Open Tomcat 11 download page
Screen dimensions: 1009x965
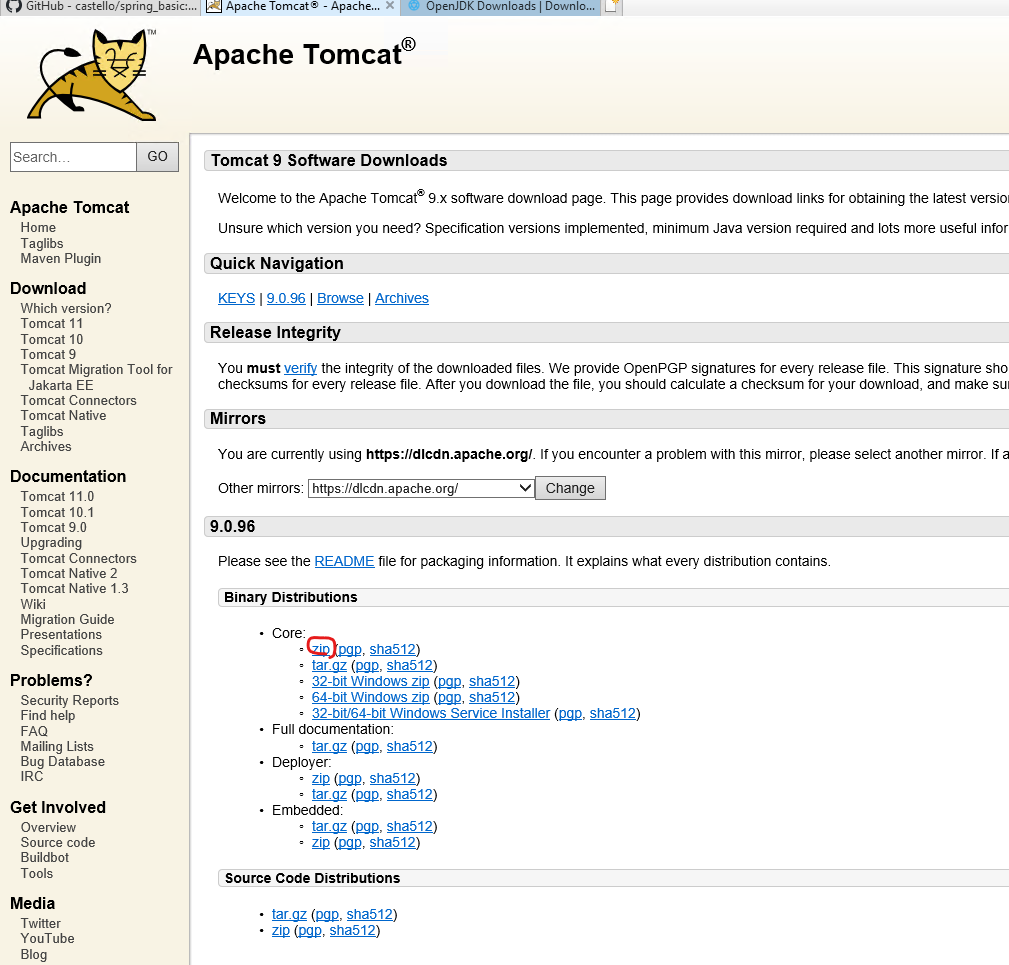(x=51, y=324)
